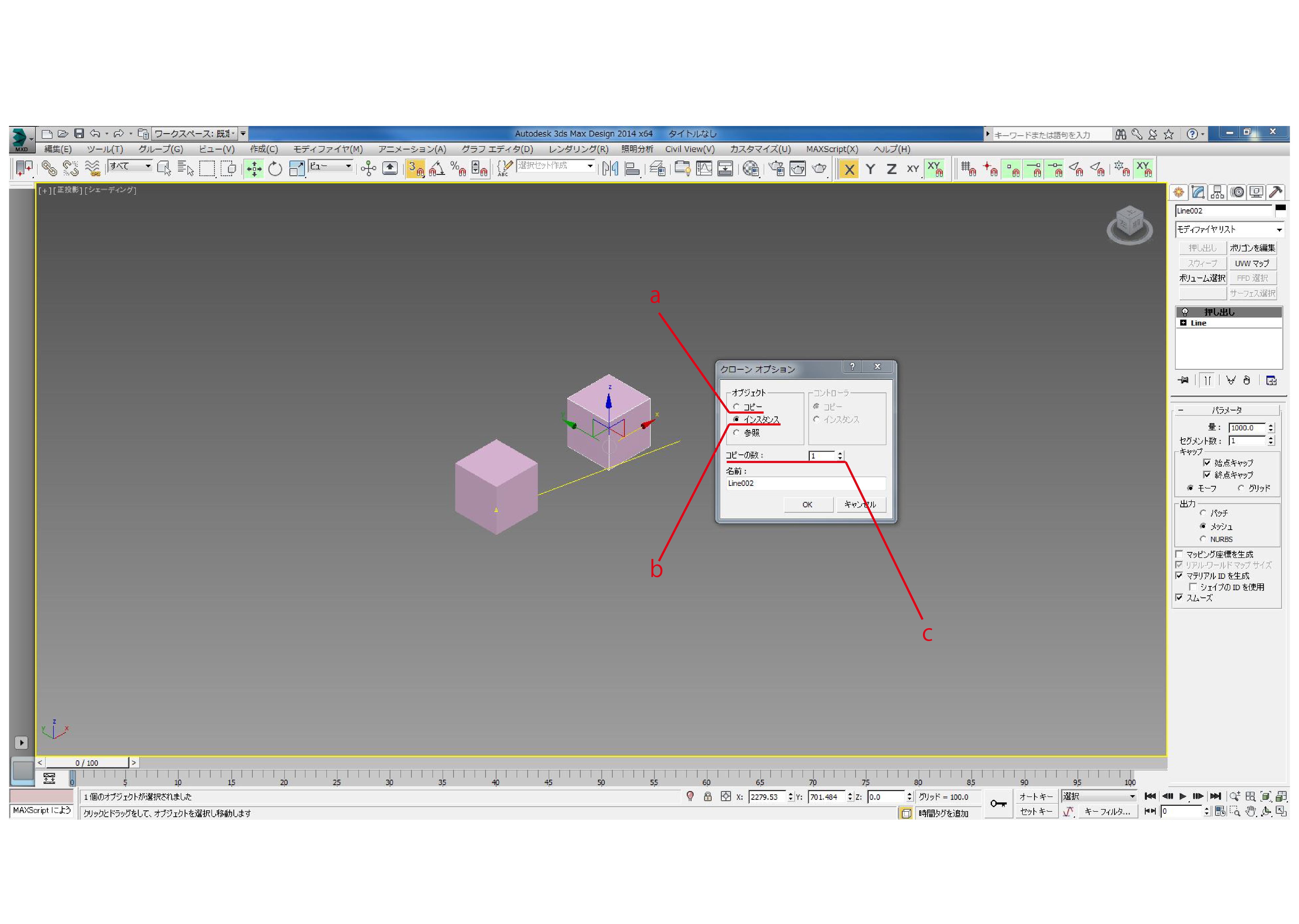Viewport: 1299px width, 924px height.
Task: Open the モディファイヤリスト dropdown
Action: [x=1229, y=229]
